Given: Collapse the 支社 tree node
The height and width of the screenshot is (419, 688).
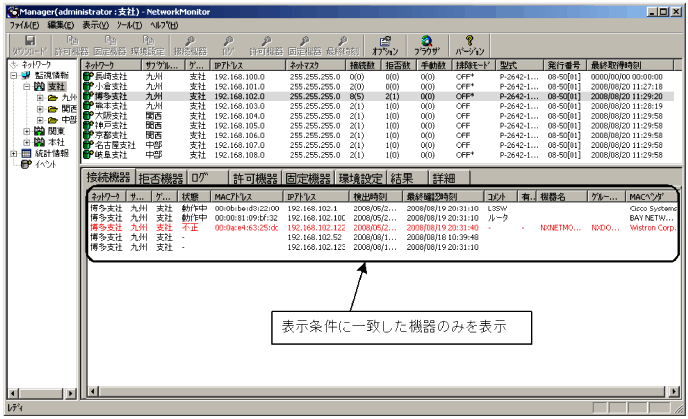Looking at the screenshot, I should 27,86.
